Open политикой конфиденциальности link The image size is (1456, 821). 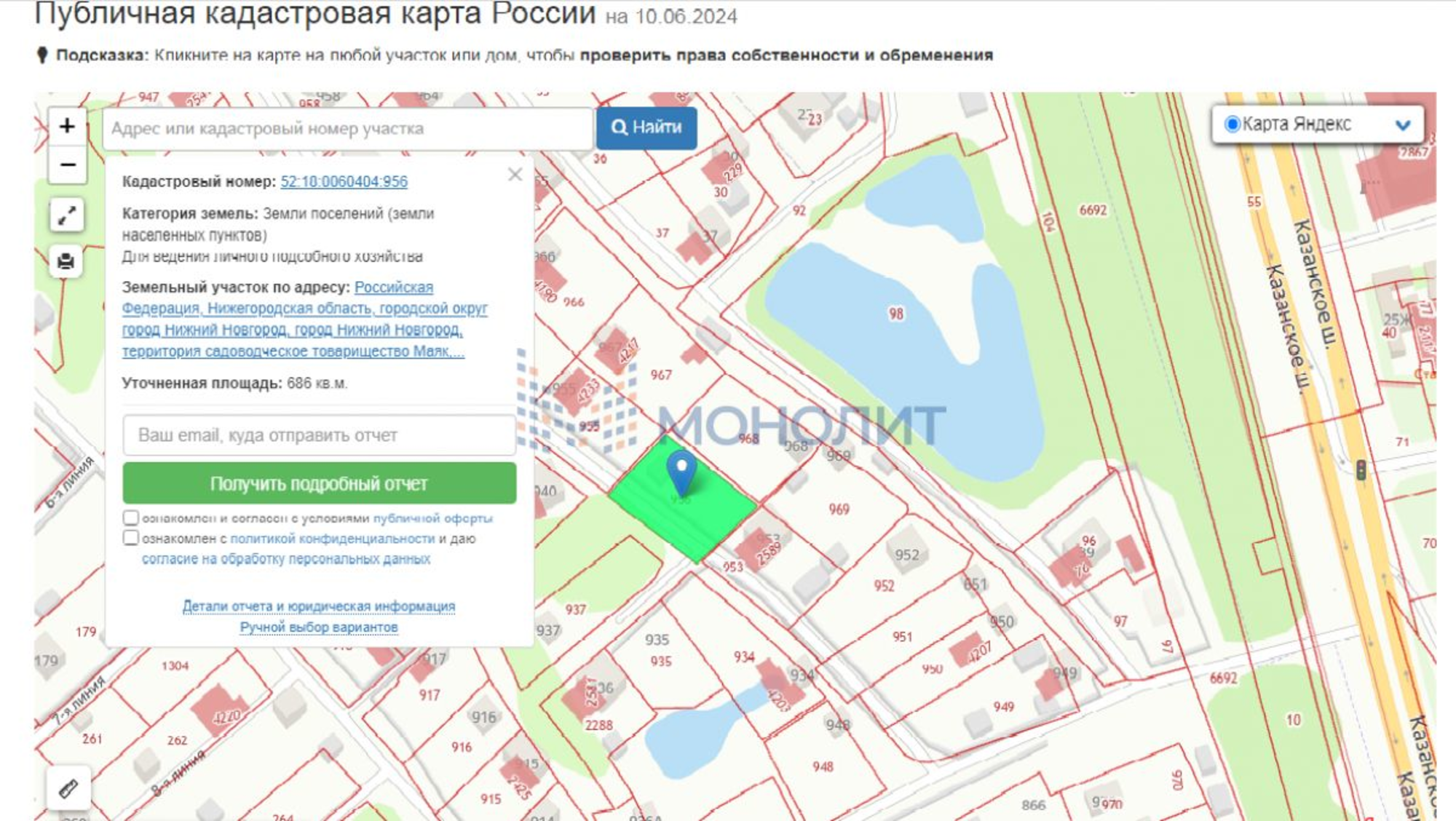point(332,539)
